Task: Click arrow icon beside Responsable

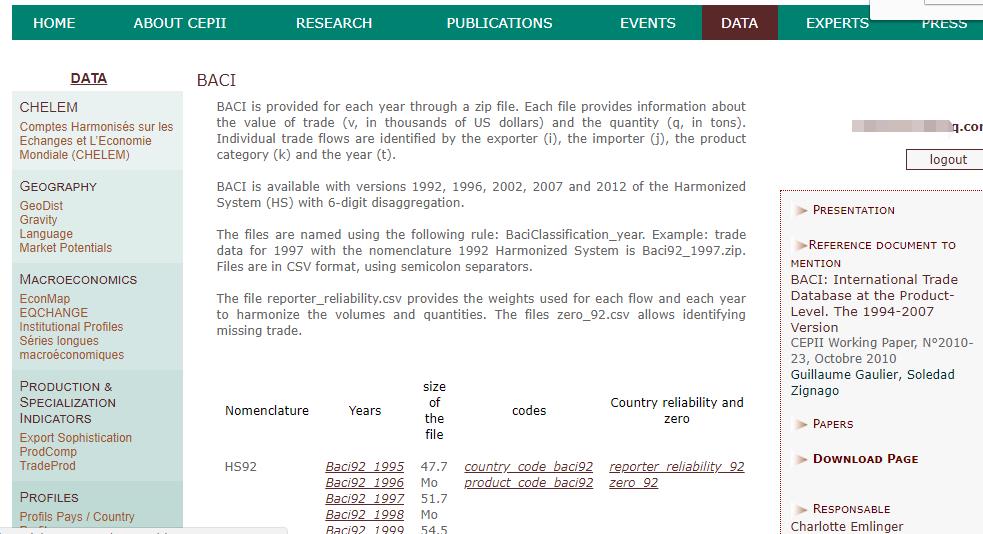Action: pos(801,510)
